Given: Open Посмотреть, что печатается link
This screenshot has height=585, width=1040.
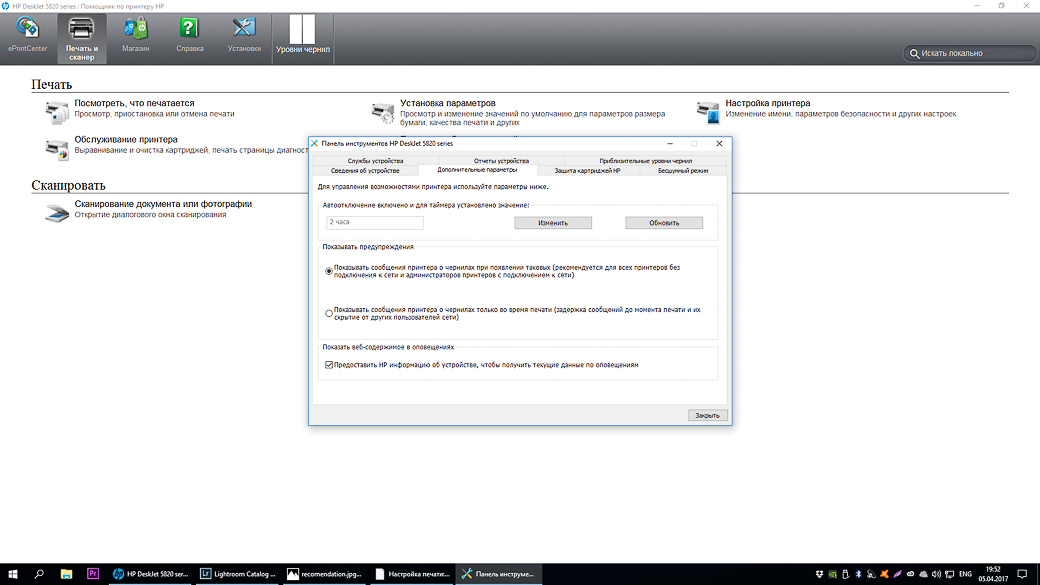Looking at the screenshot, I should click(x=135, y=103).
